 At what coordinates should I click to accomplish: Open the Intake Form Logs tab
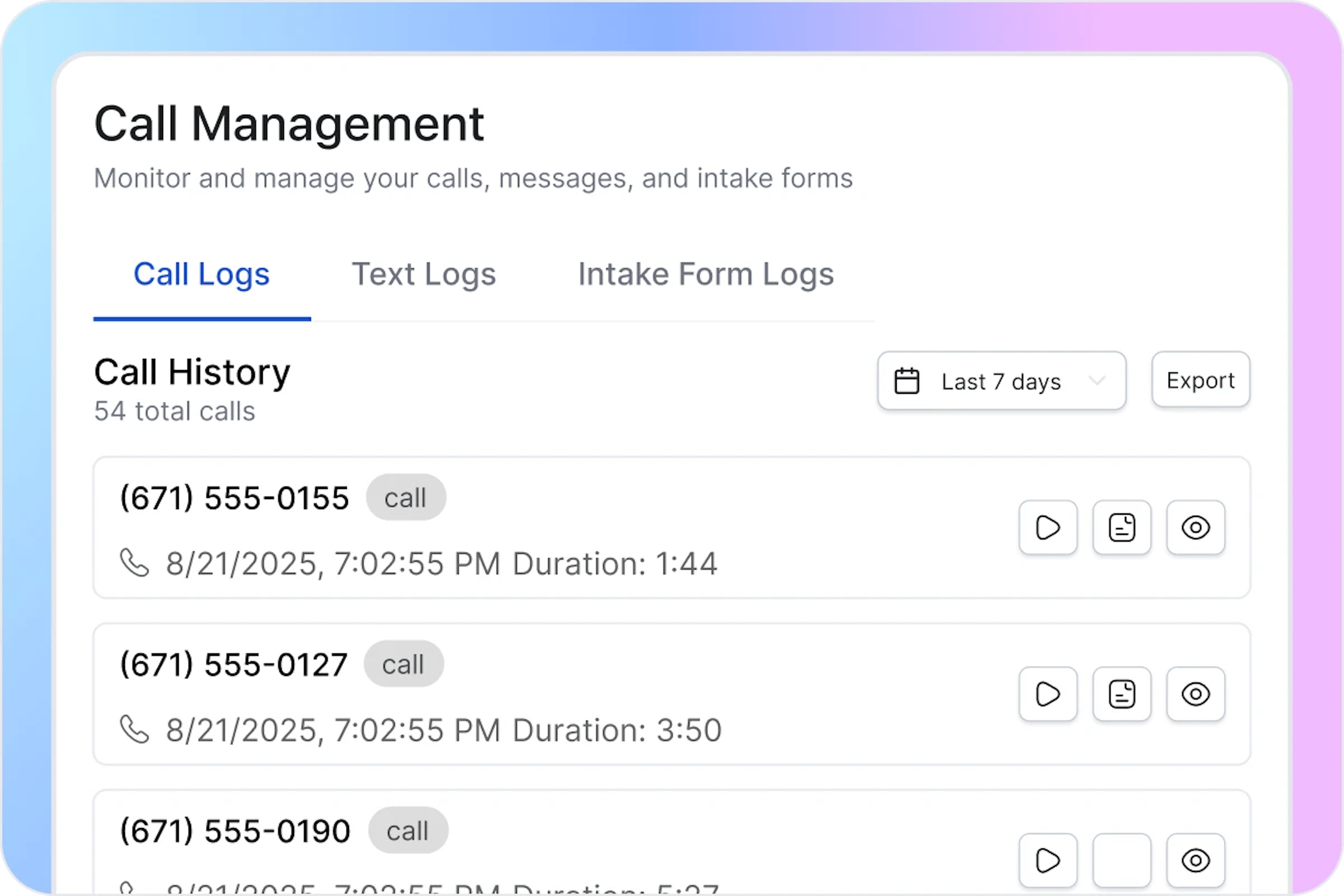(706, 274)
